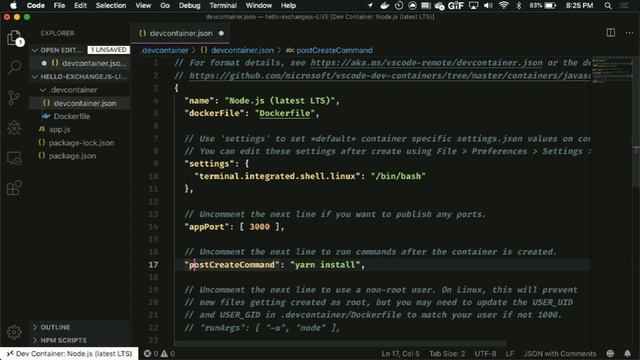Open the Apple menu

click(13, 5)
